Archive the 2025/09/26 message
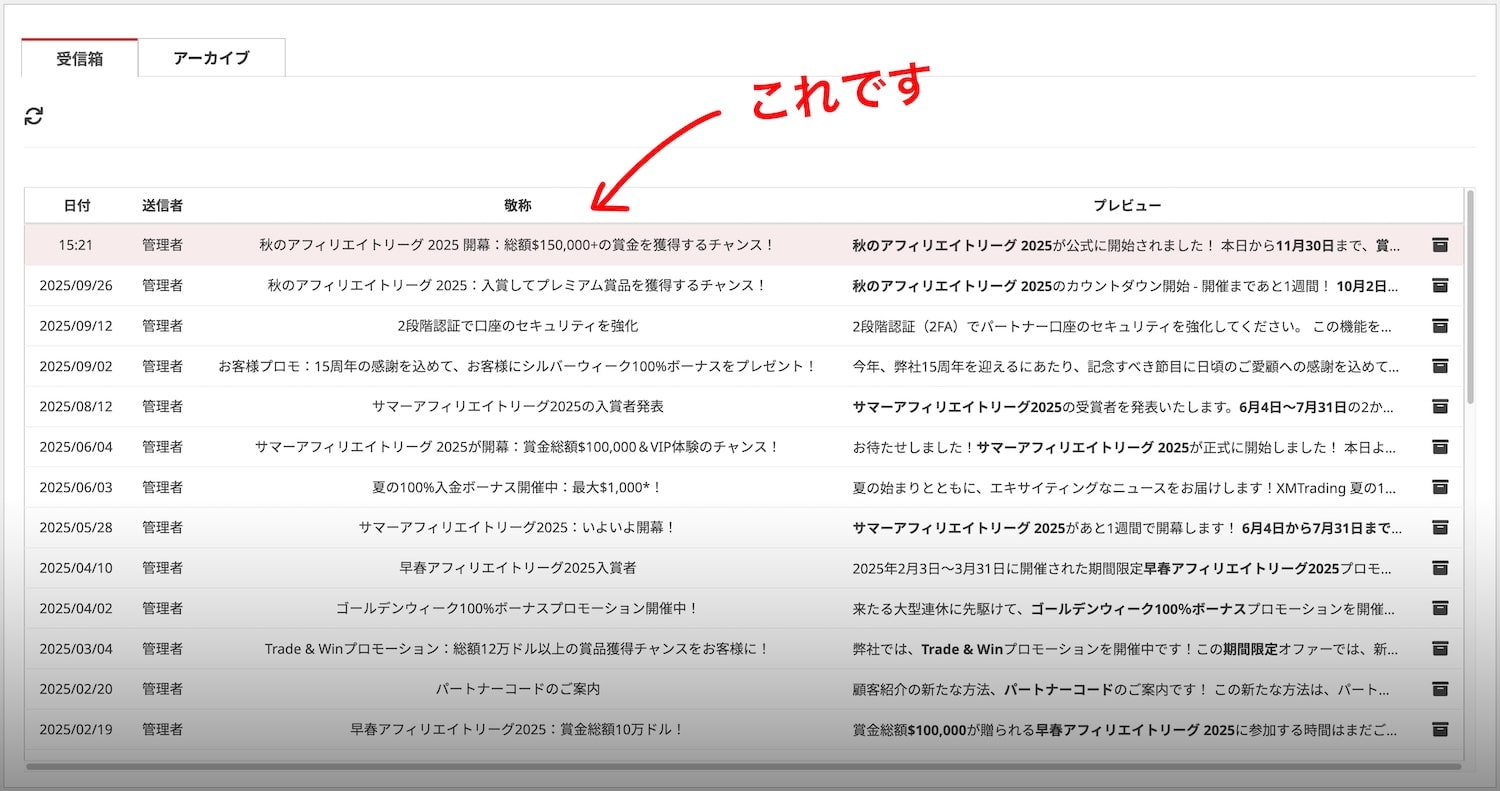1500x791 pixels. 1440,285
